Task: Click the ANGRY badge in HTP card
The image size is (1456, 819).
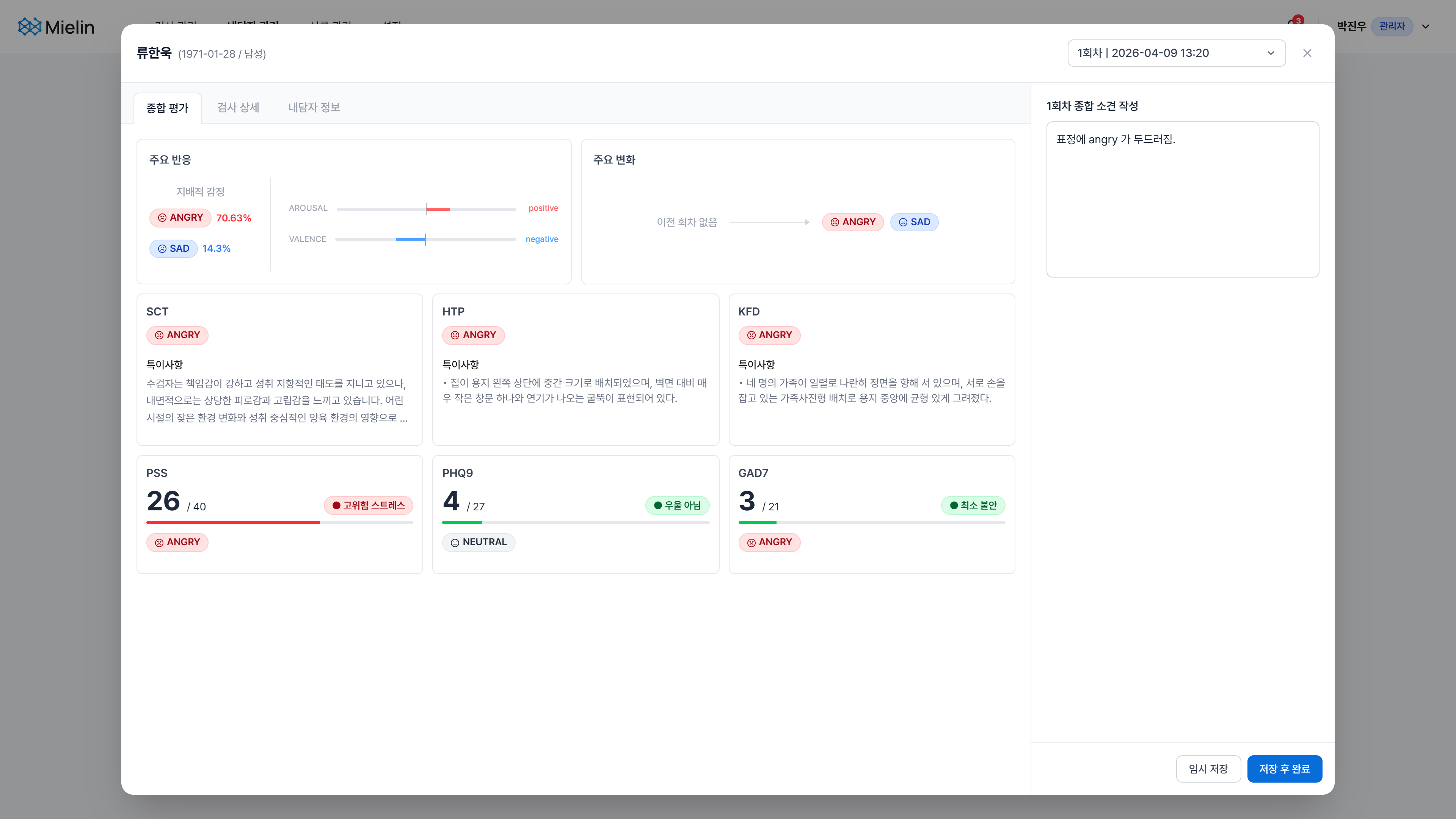Action: (x=473, y=335)
